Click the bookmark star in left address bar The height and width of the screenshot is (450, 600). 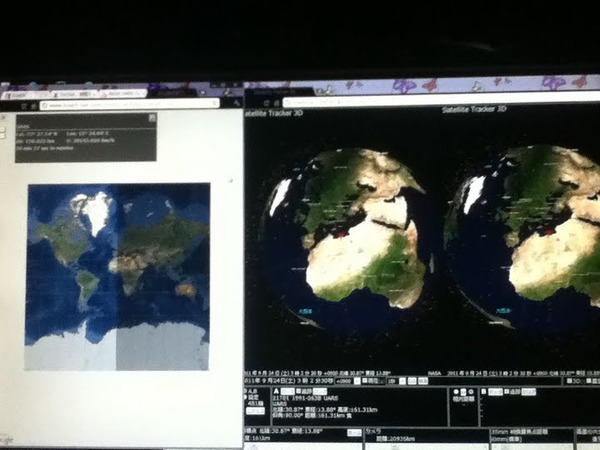tap(215, 103)
